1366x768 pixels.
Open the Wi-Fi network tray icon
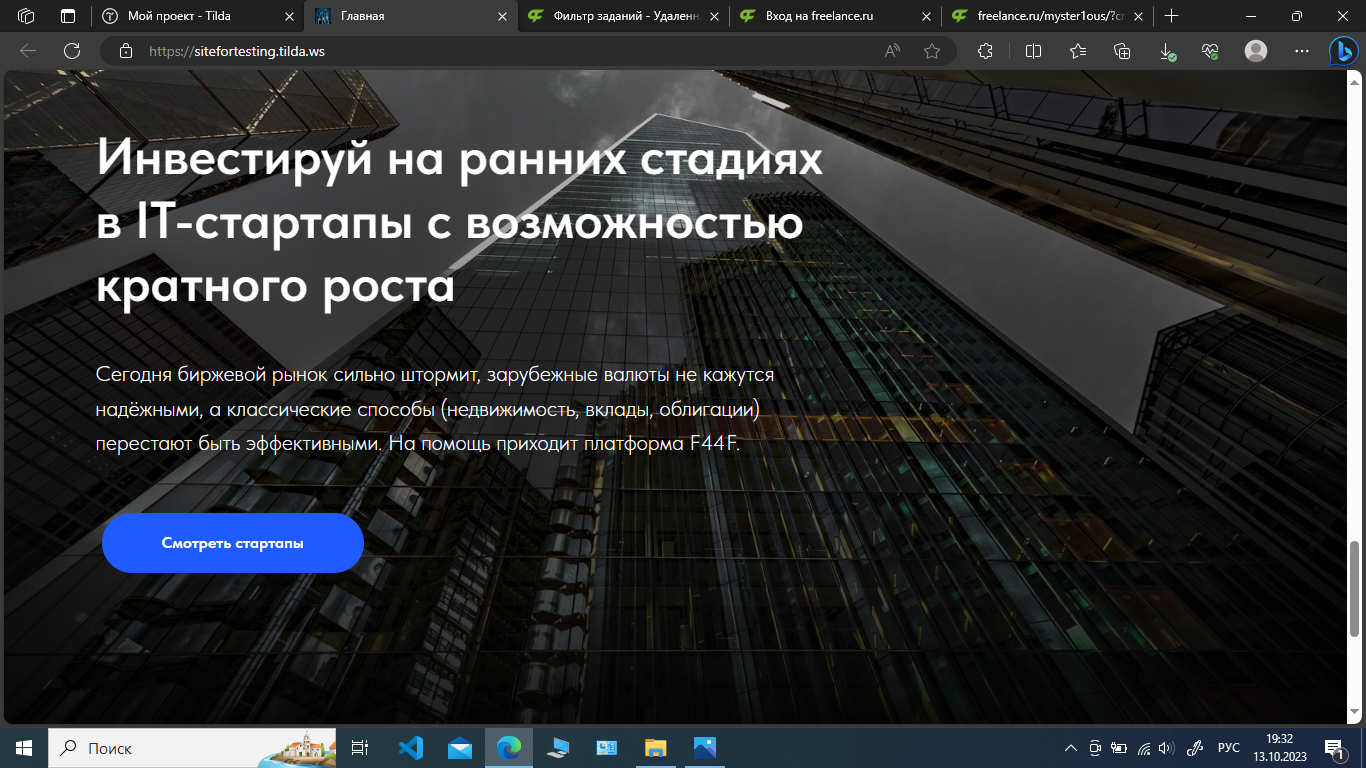pos(1143,748)
